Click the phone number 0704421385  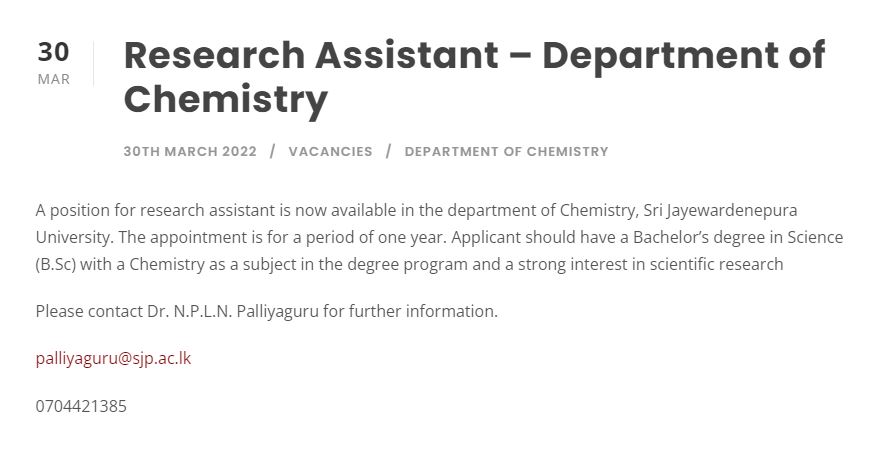81,406
